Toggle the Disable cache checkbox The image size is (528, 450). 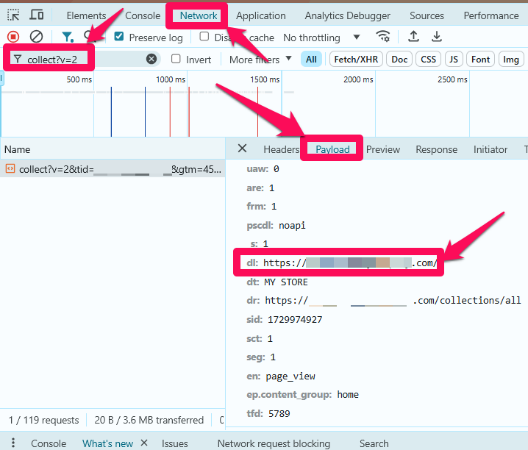point(204,36)
